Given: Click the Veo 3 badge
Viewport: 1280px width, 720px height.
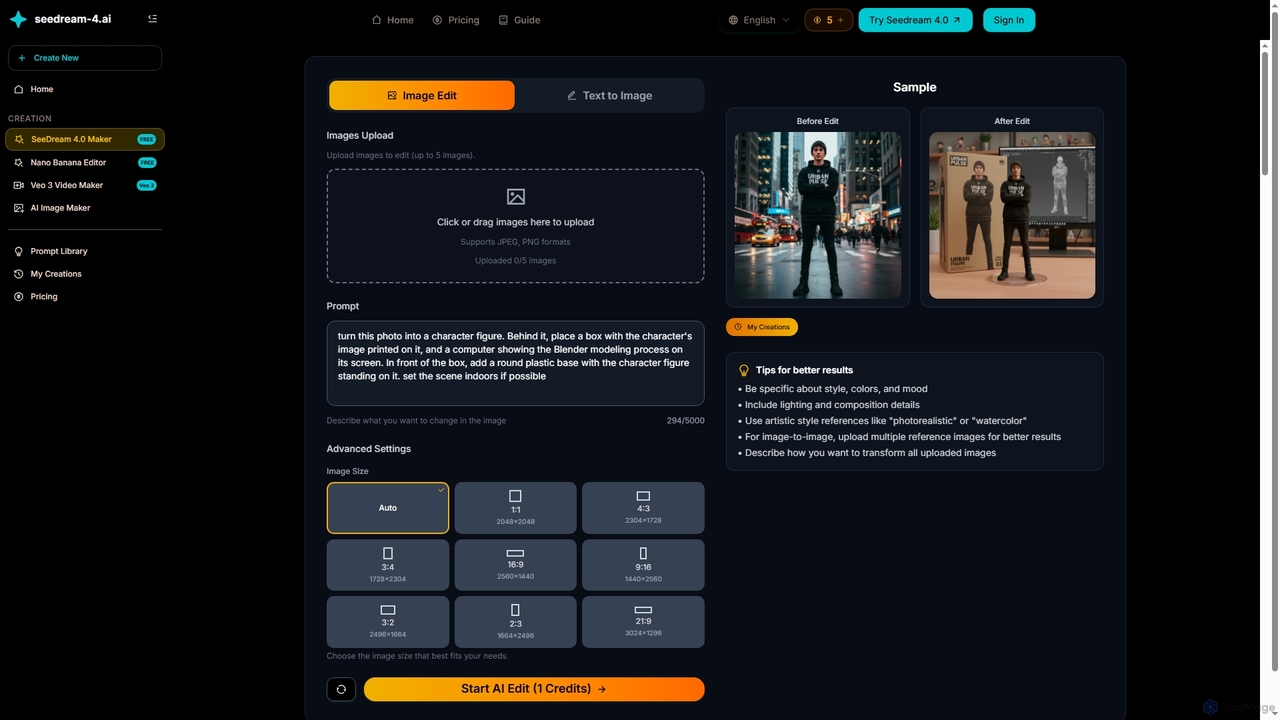Looking at the screenshot, I should [147, 185].
